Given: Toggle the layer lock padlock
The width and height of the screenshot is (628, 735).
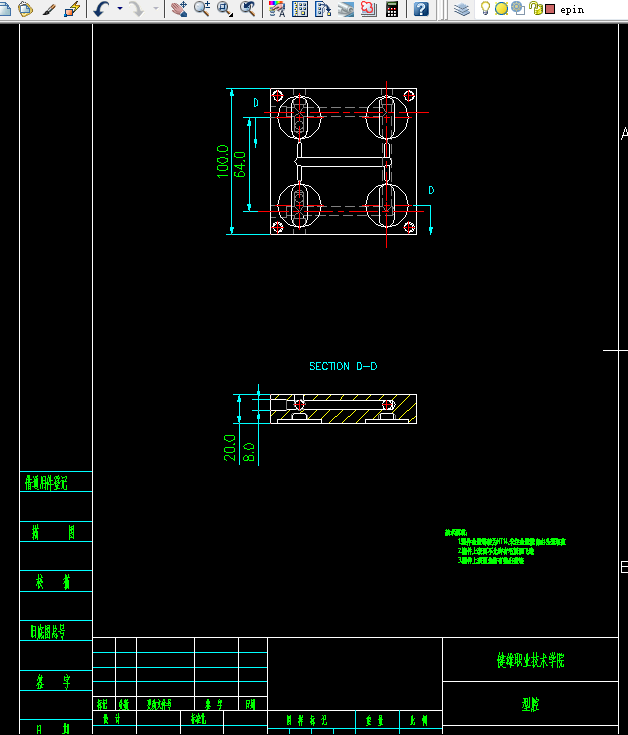Looking at the screenshot, I should [x=535, y=8].
